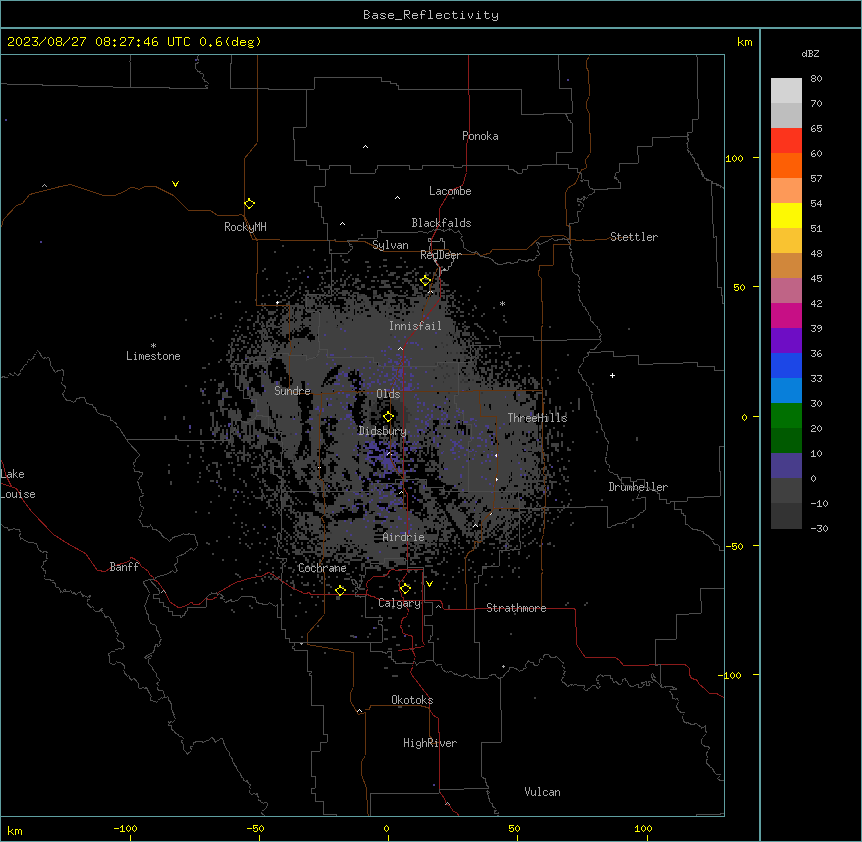Click the HighRiver label
Image resolution: width=862 pixels, height=842 pixels.
click(430, 743)
